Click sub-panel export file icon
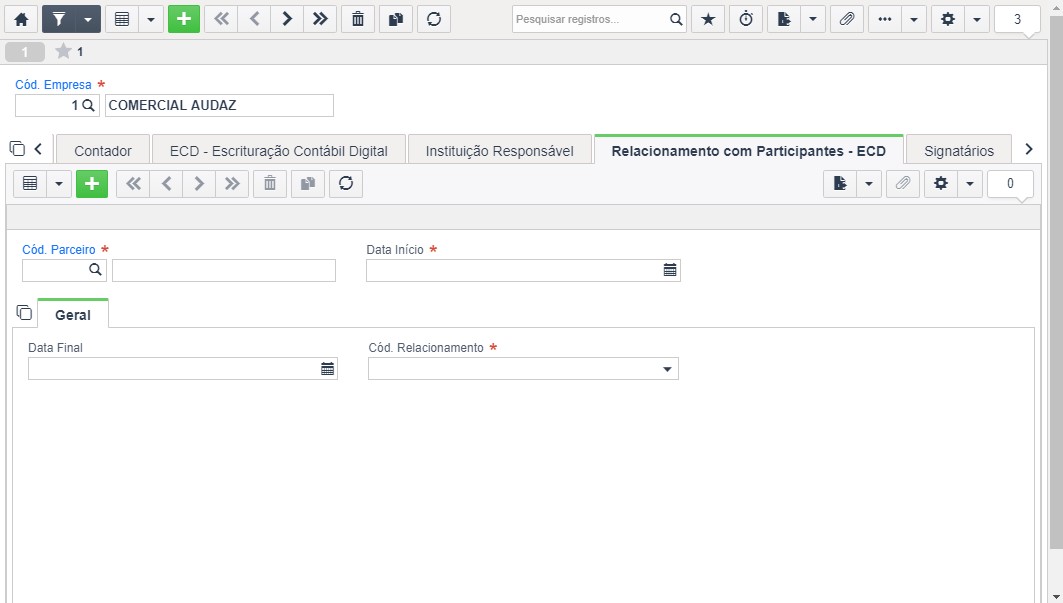 pyautogui.click(x=840, y=183)
